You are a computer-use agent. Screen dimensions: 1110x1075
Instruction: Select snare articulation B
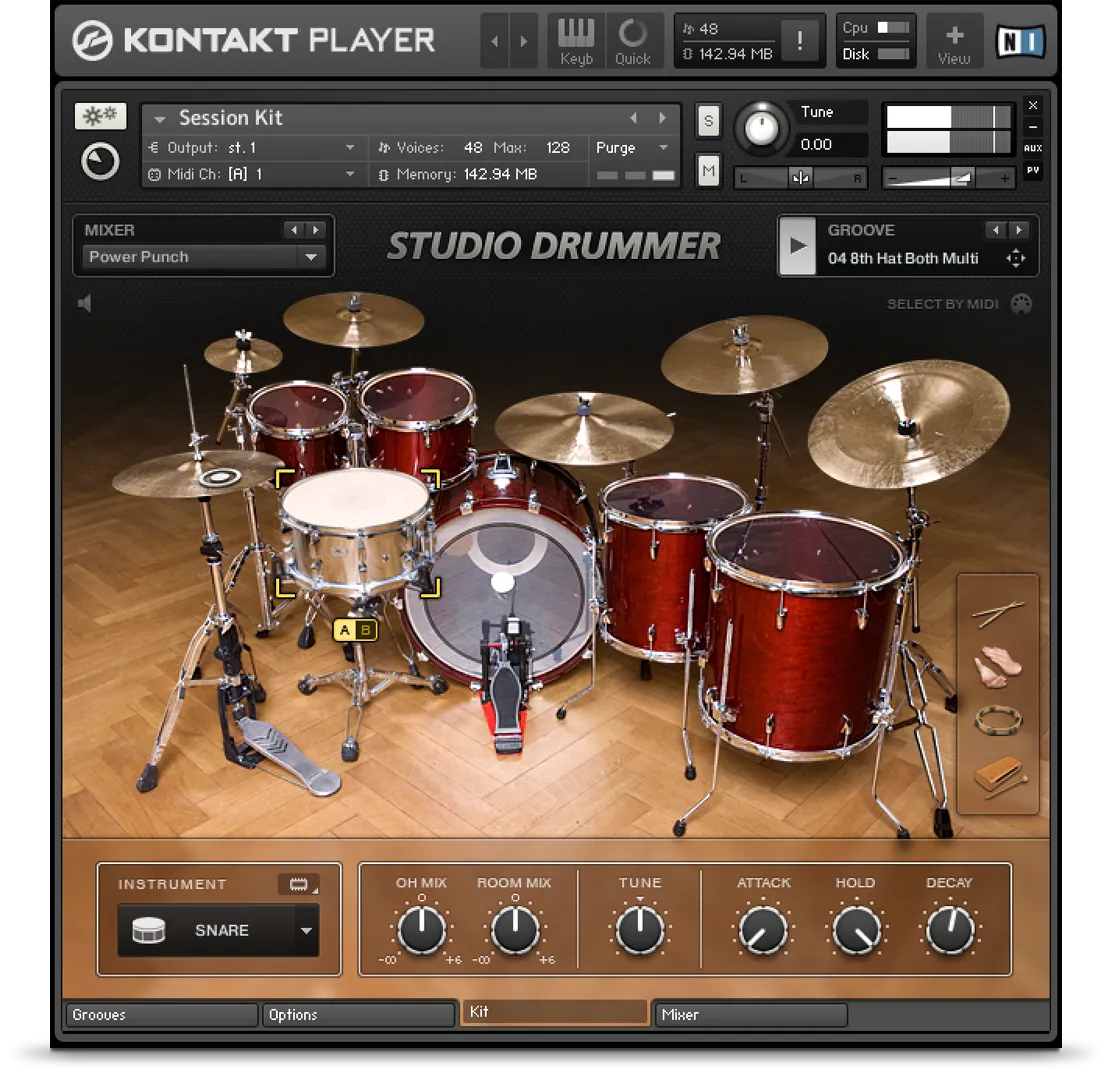coord(366,630)
